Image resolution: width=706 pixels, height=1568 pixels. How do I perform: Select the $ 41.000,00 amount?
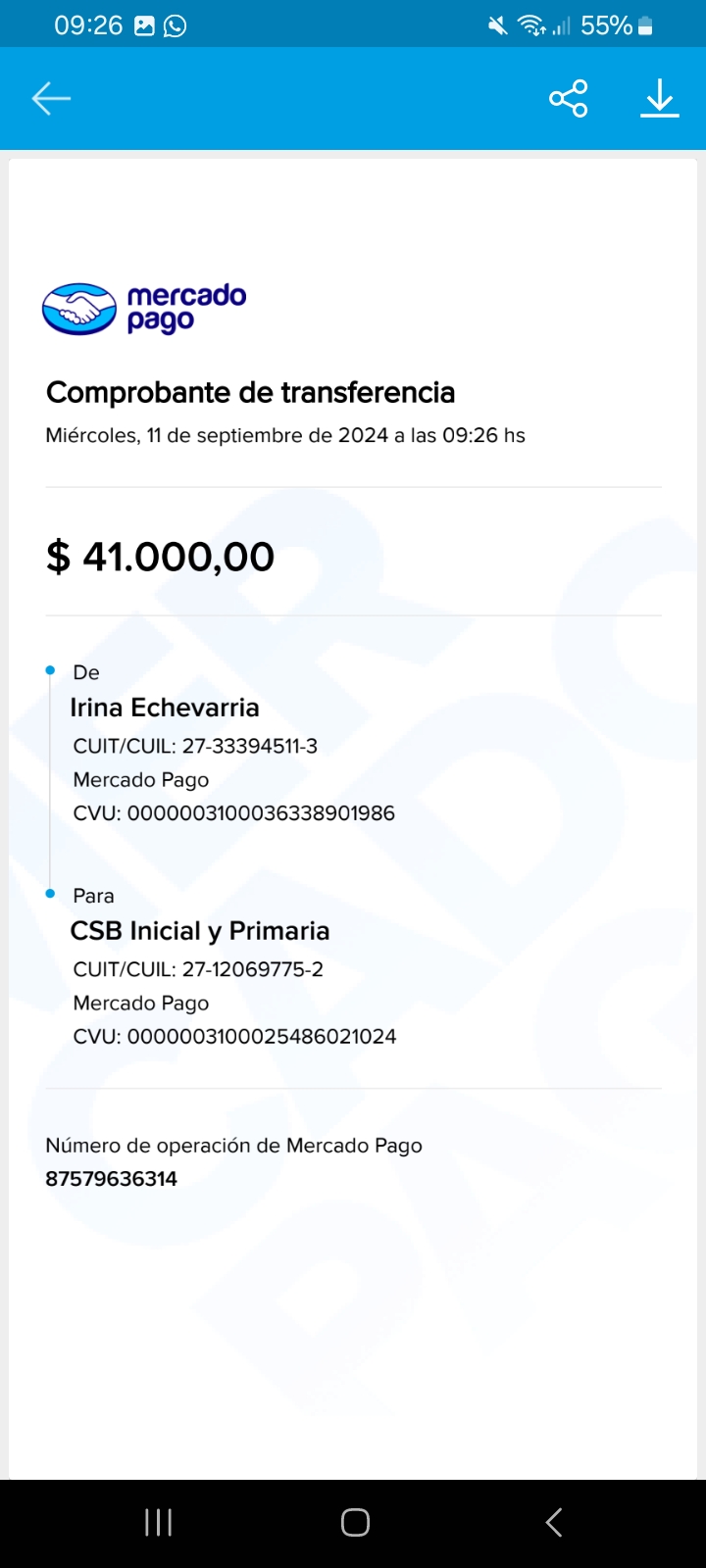pyautogui.click(x=160, y=557)
